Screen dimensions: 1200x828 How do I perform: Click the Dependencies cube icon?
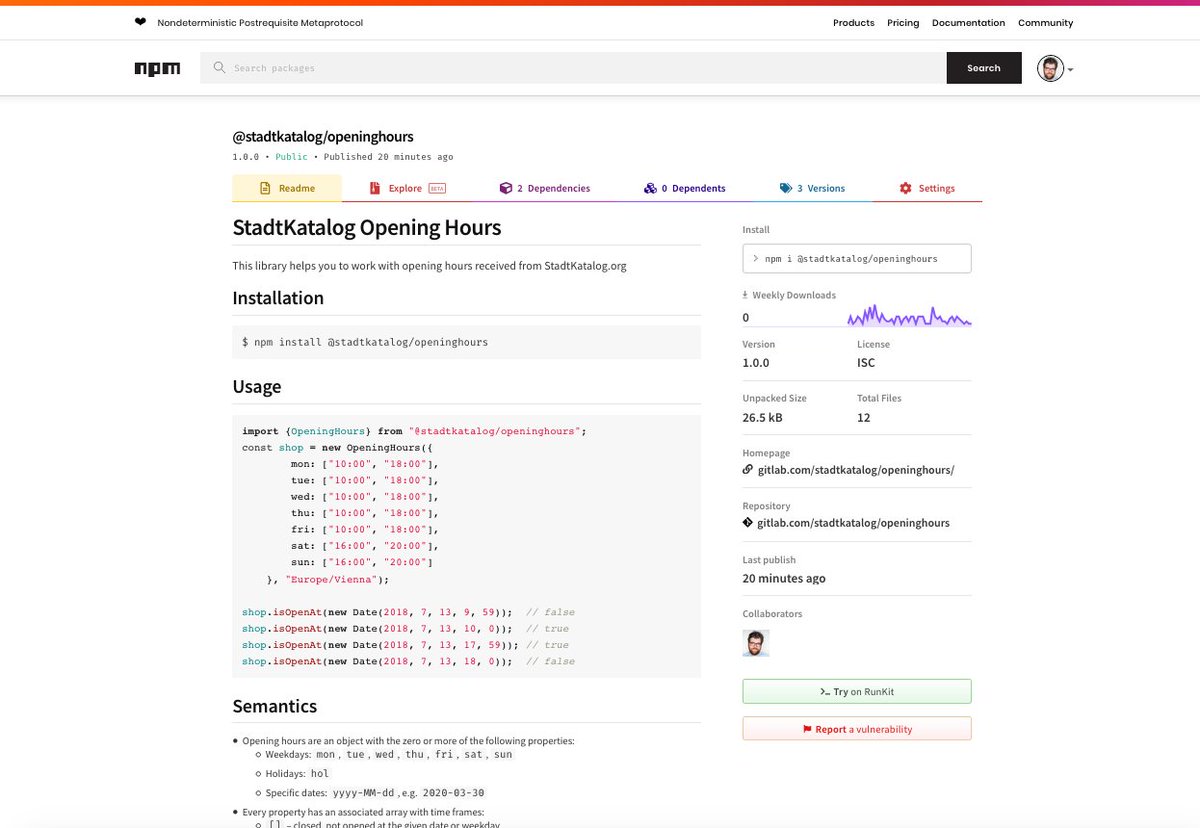tap(506, 188)
